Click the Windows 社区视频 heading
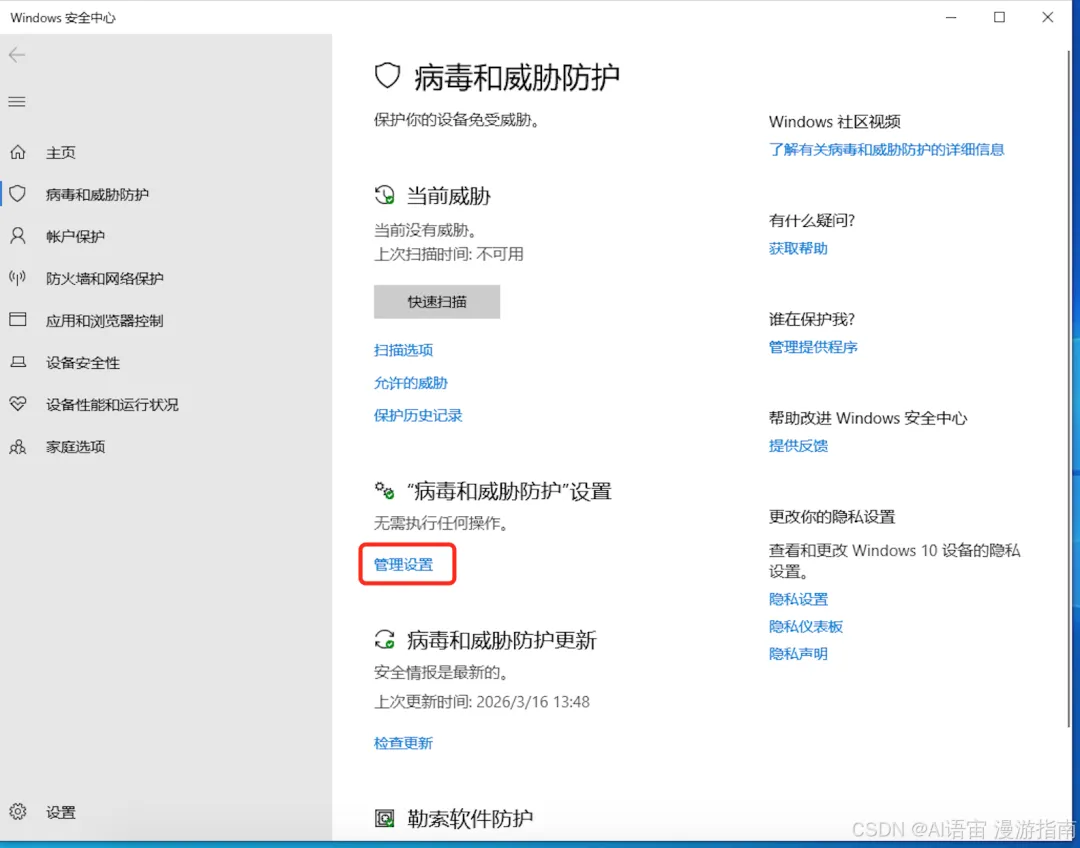 click(x=835, y=122)
